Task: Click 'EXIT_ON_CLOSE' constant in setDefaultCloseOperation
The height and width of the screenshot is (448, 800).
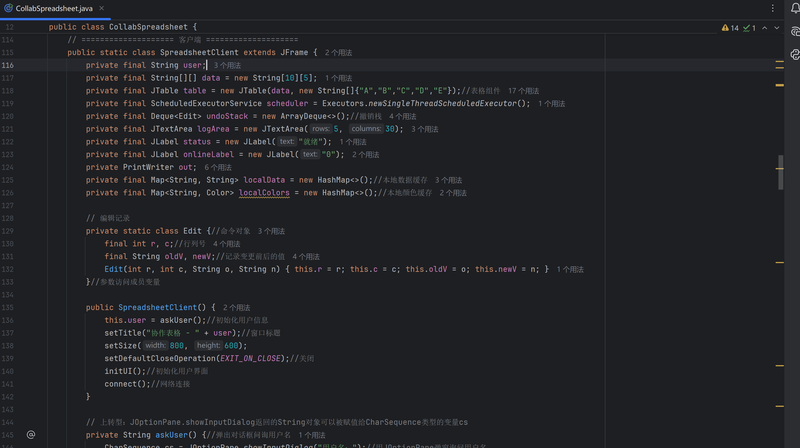Action: coord(250,359)
